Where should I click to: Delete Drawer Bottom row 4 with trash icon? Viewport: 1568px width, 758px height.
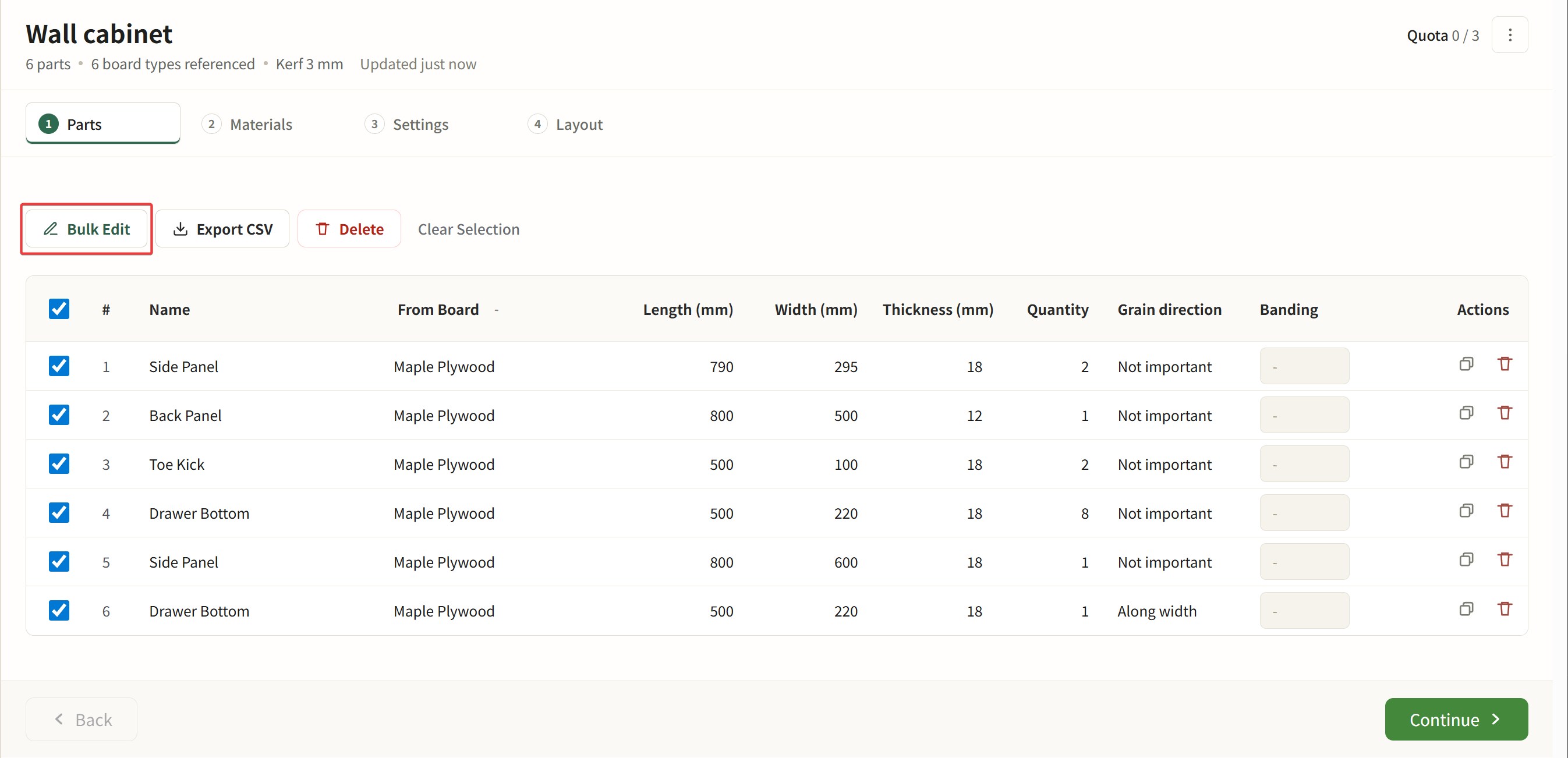click(x=1504, y=511)
